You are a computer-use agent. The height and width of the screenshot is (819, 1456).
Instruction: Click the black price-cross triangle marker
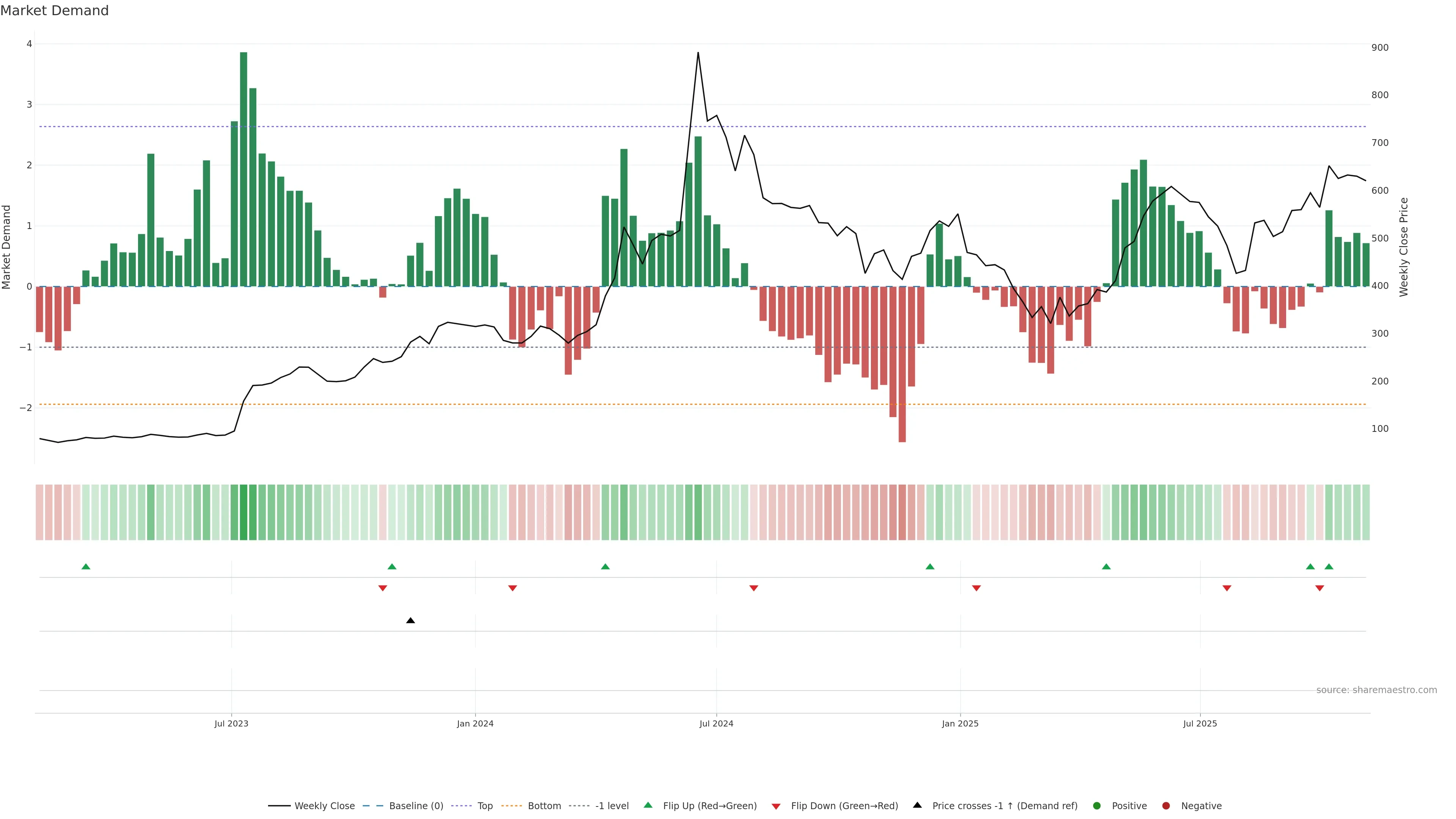410,621
